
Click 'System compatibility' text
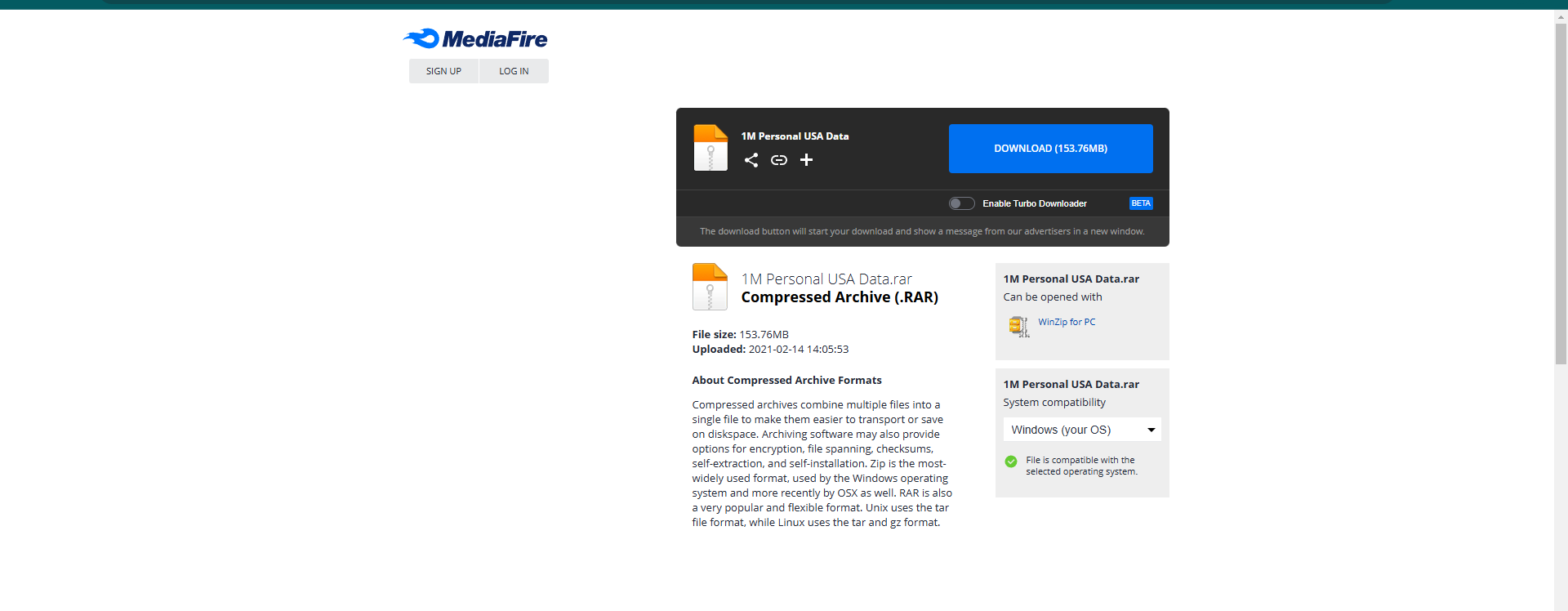(x=1054, y=403)
